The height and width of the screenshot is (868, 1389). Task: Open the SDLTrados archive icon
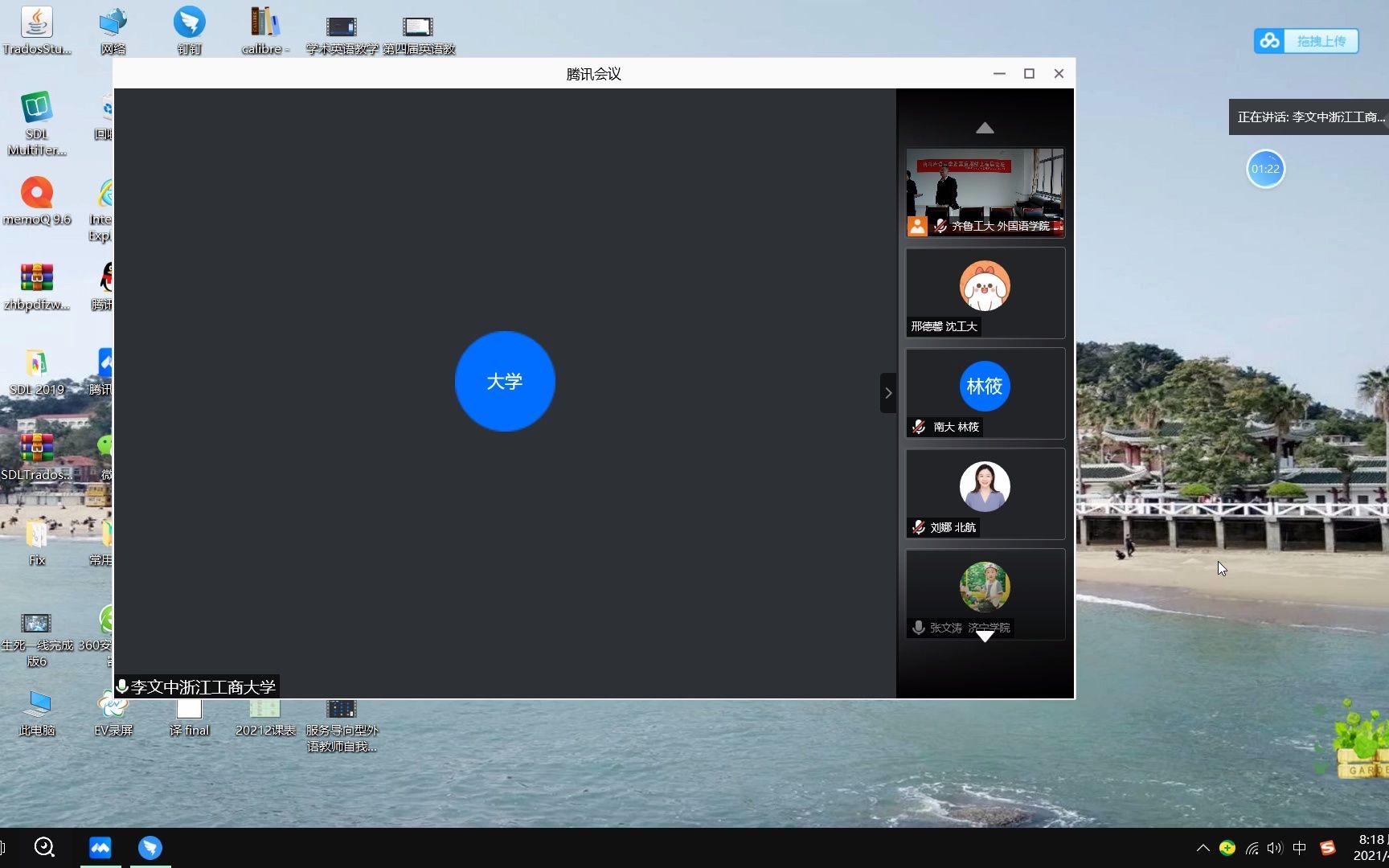36,457
